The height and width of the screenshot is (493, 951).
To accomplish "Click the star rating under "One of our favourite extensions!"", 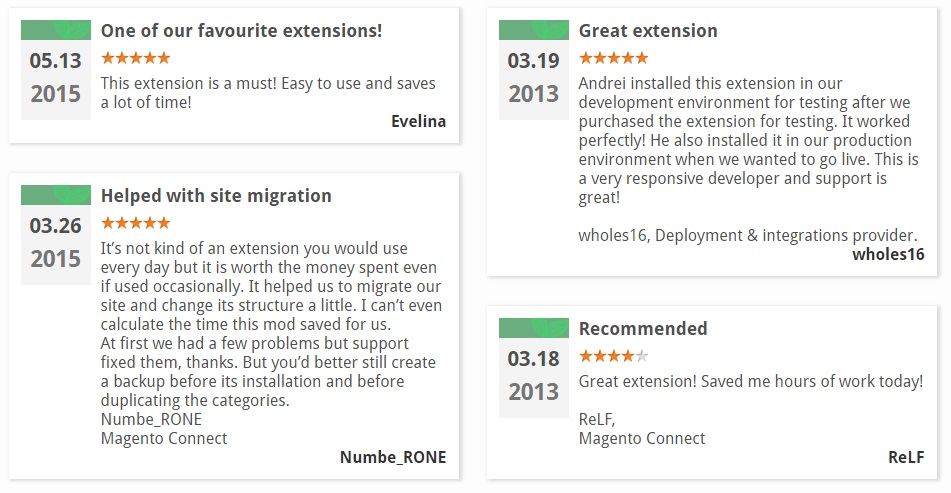I will 135,58.
